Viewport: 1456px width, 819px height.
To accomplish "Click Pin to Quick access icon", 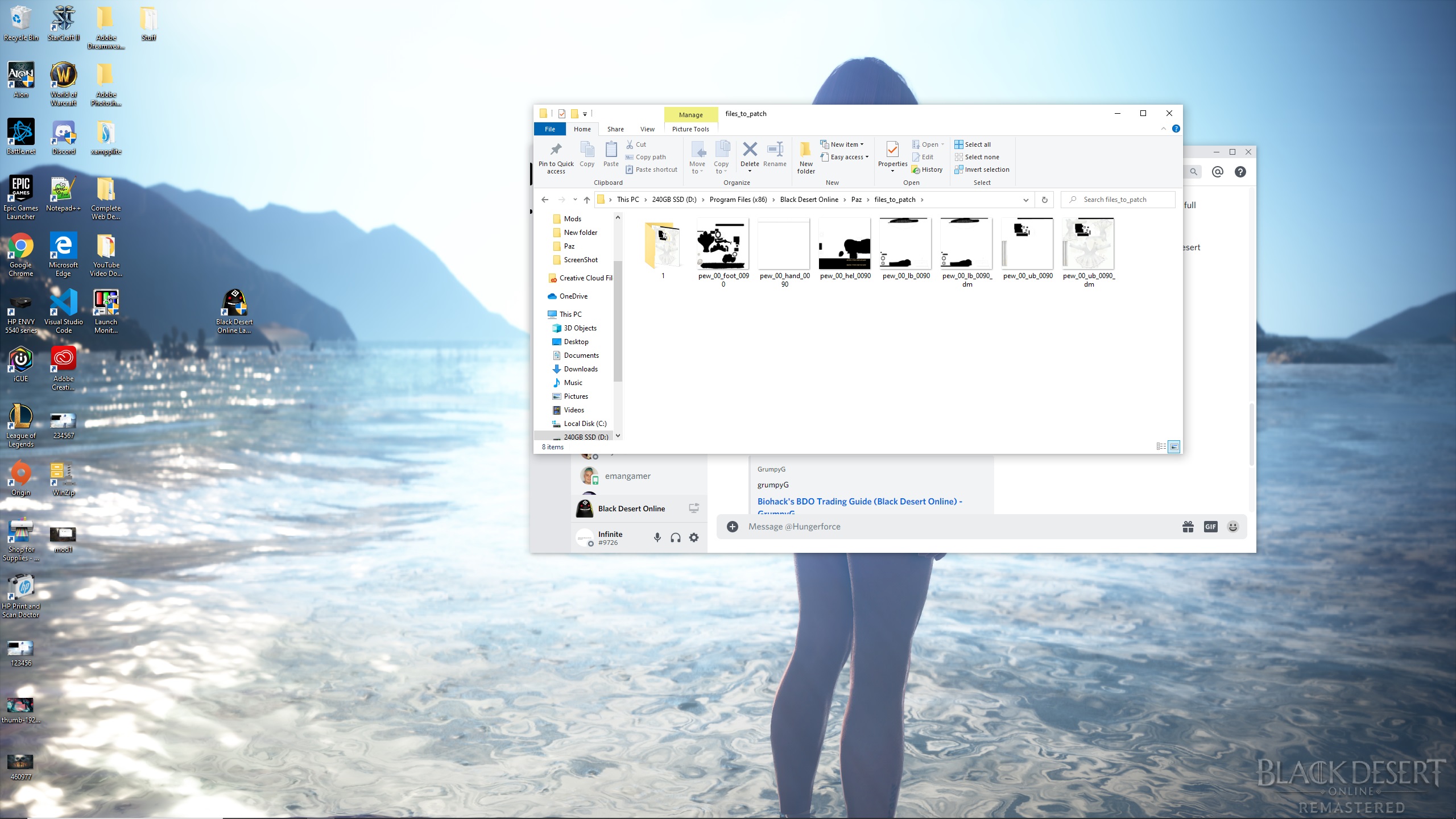I will (556, 150).
